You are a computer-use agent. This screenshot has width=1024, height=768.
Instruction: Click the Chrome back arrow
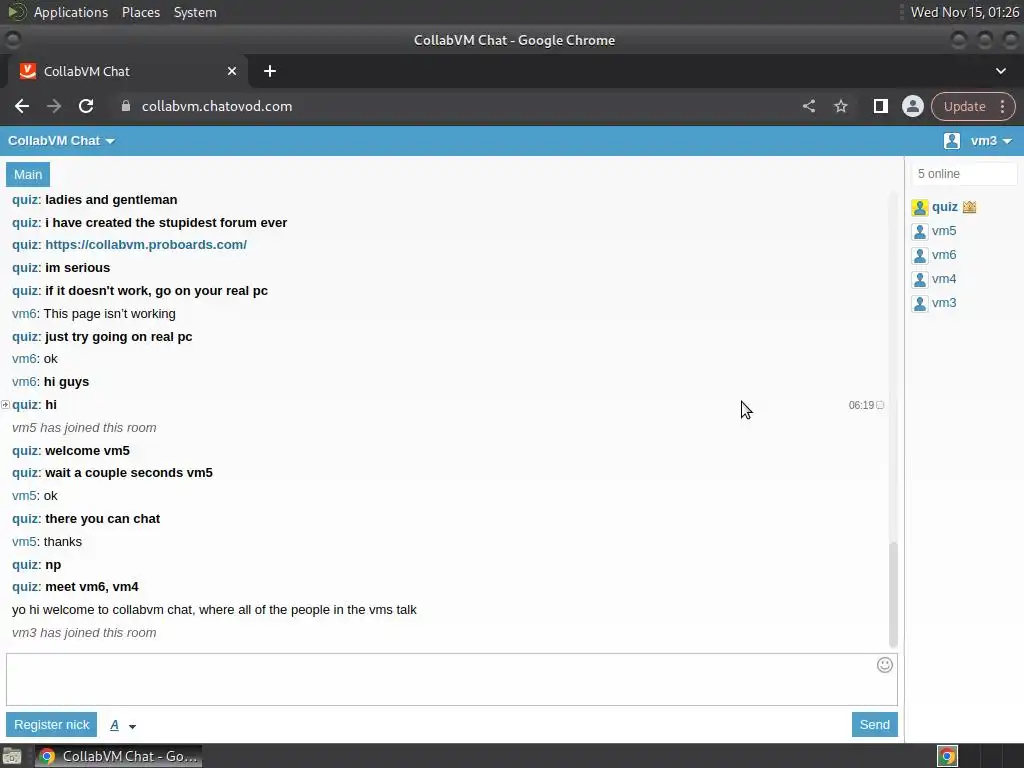[22, 106]
